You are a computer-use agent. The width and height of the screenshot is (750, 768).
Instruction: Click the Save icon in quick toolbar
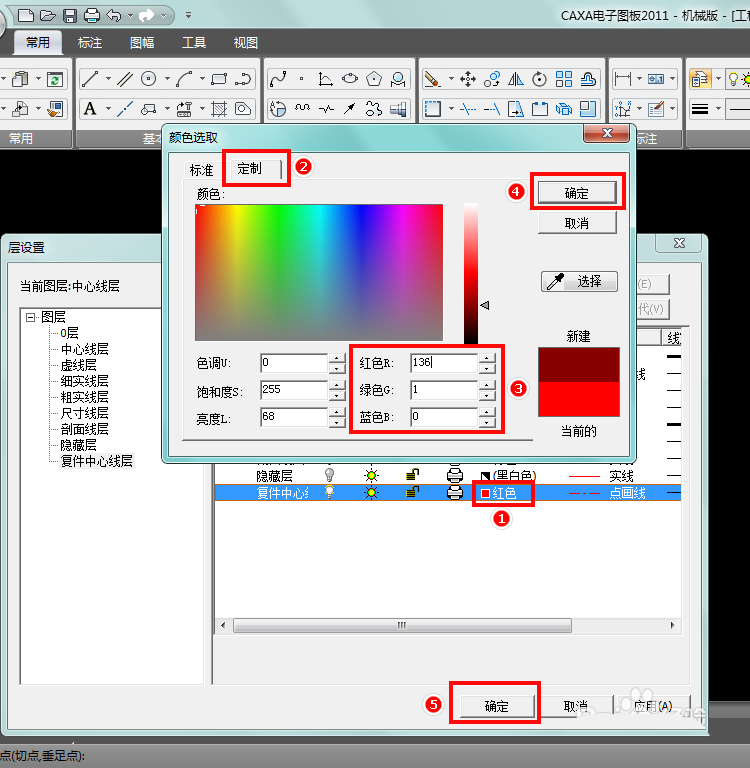(70, 16)
